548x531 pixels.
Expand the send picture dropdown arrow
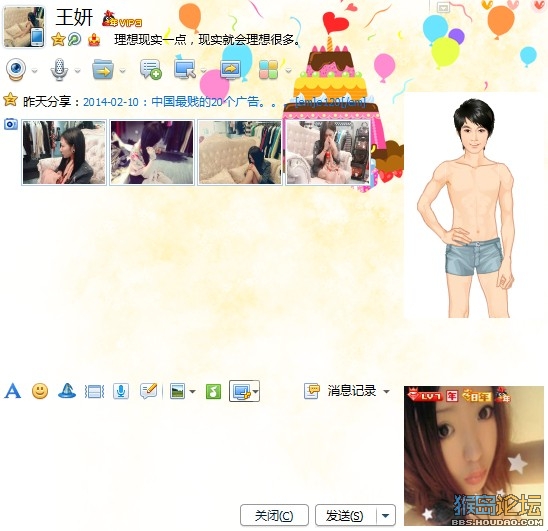[x=192, y=392]
